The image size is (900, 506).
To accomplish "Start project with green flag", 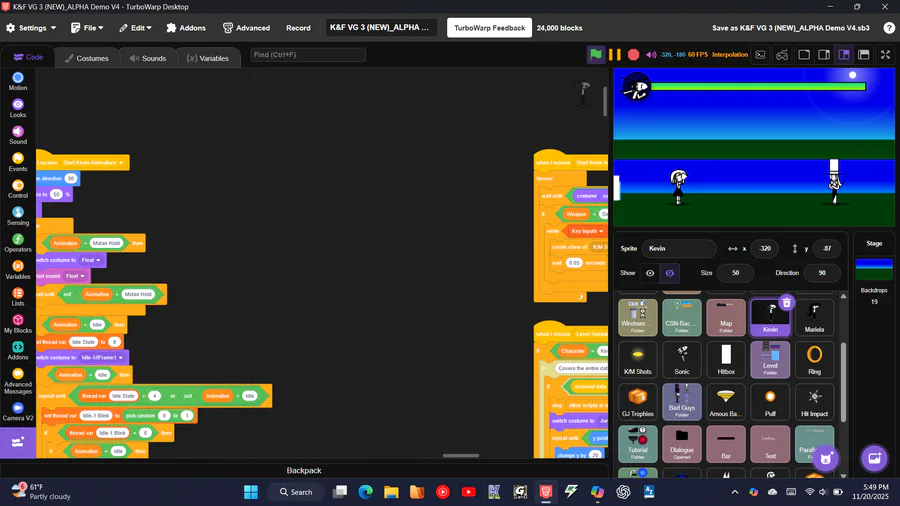I will point(596,55).
